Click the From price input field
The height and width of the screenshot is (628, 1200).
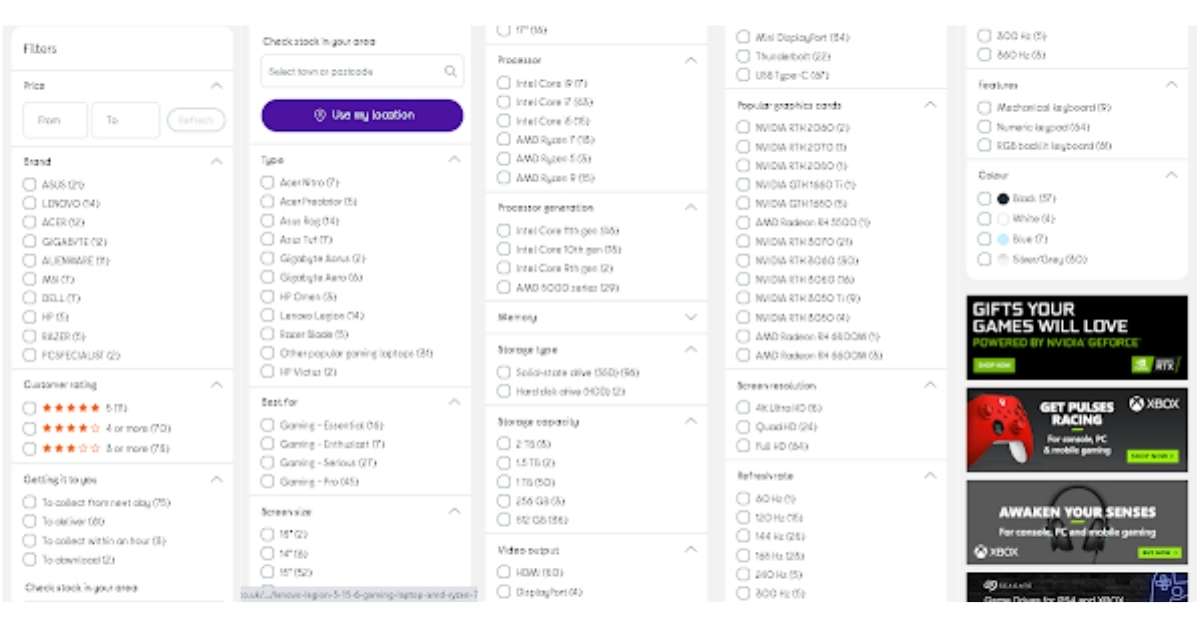click(x=55, y=120)
